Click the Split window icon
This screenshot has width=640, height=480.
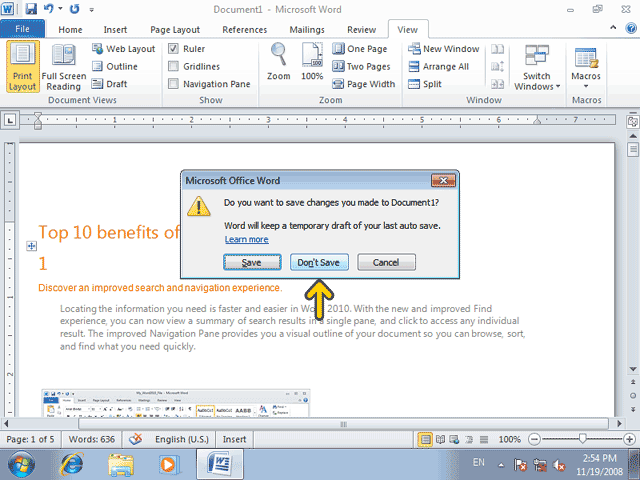[414, 84]
